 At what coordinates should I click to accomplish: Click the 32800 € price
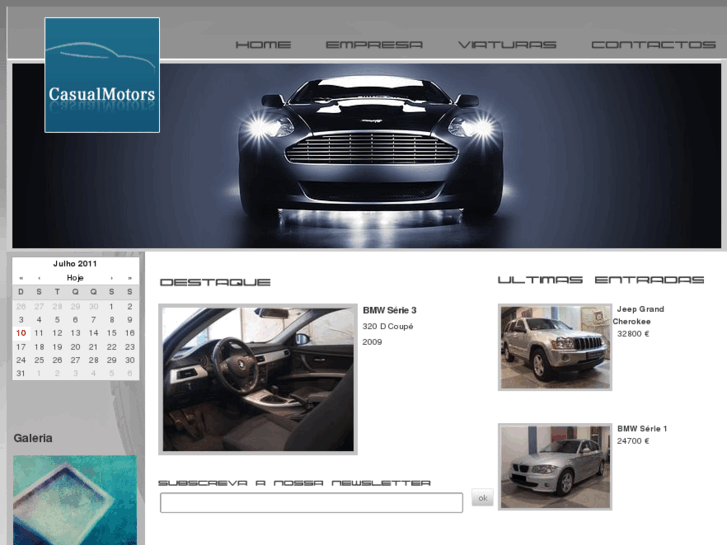[633, 334]
